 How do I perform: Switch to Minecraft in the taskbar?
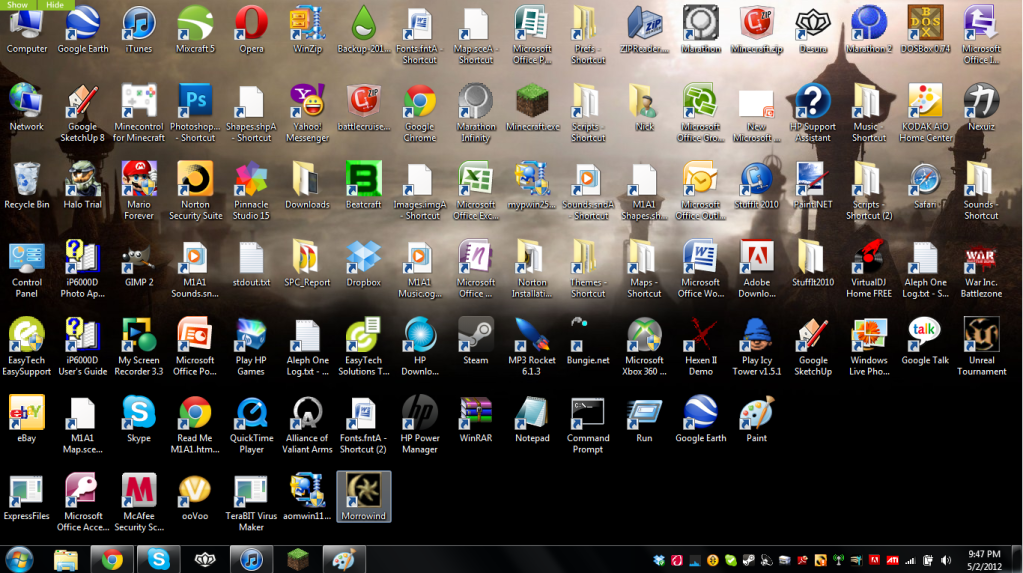[x=298, y=559]
